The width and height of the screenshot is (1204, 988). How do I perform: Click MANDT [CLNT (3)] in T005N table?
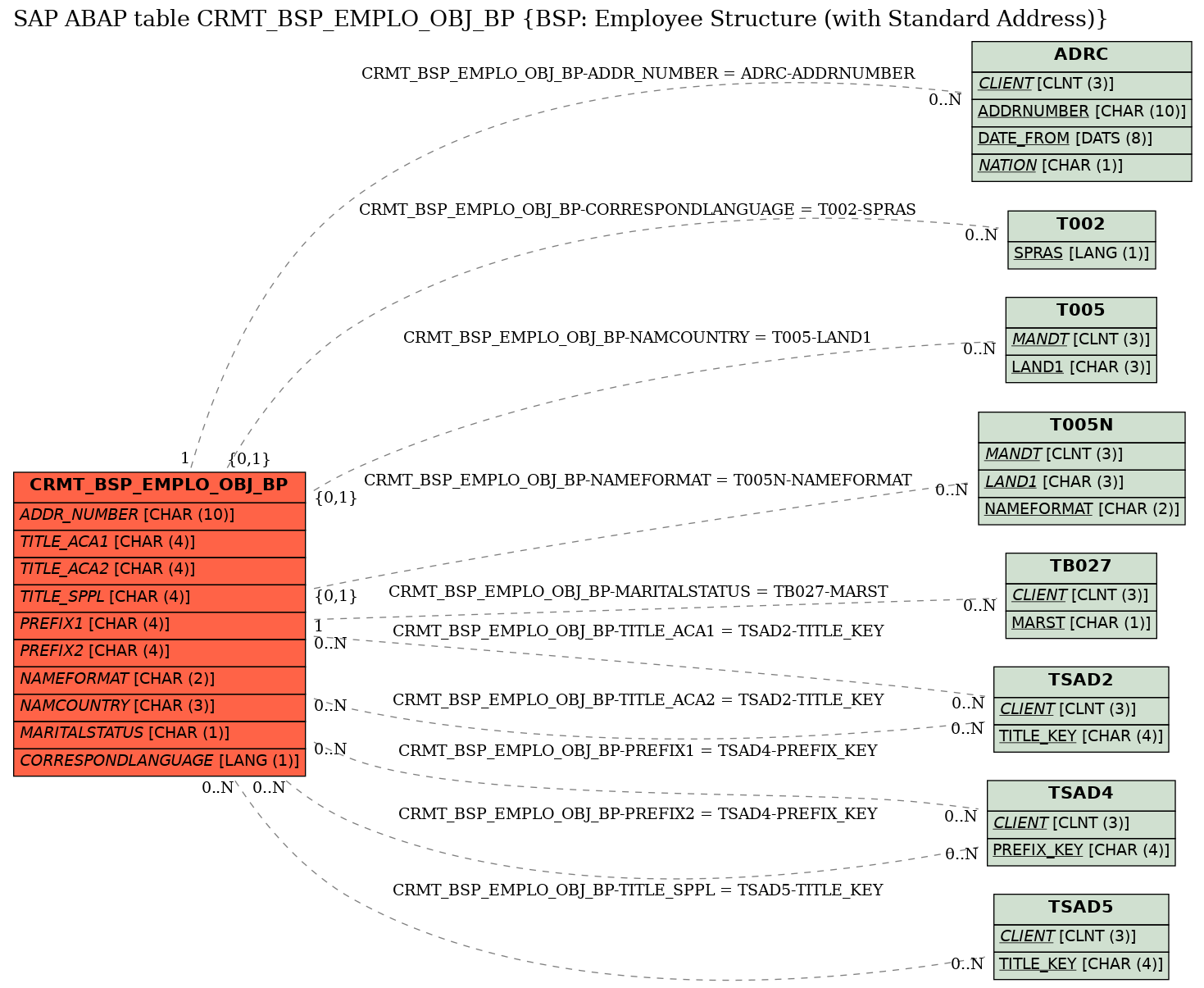point(1082,455)
